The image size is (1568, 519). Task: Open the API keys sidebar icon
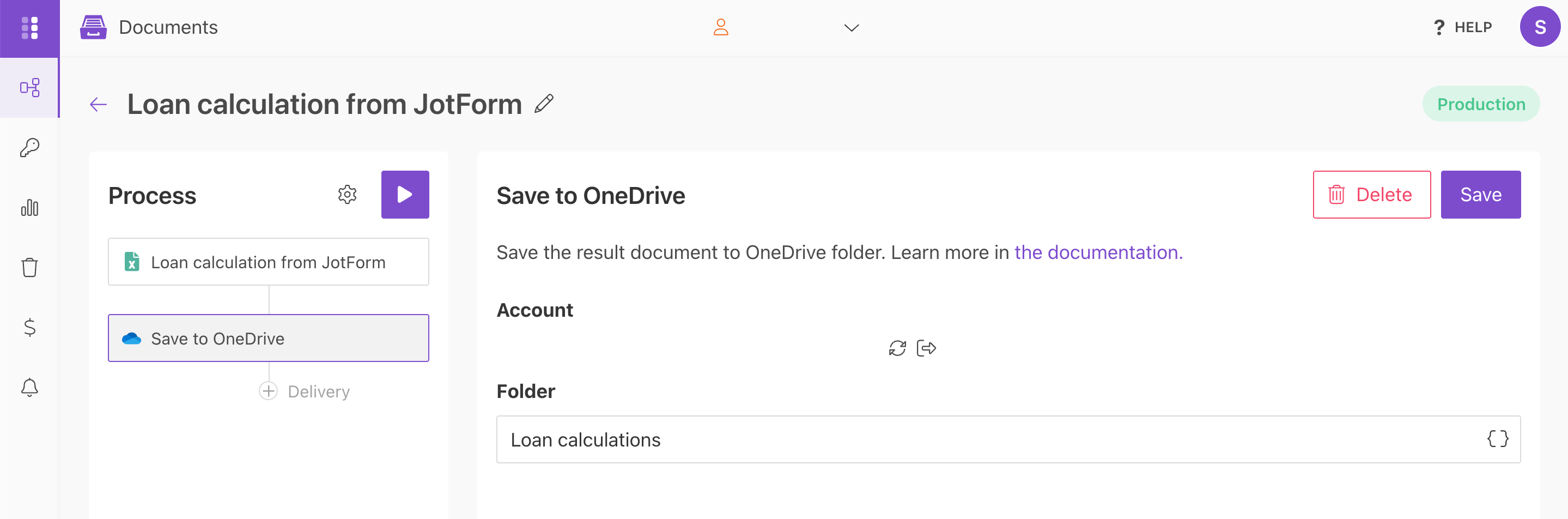click(30, 147)
